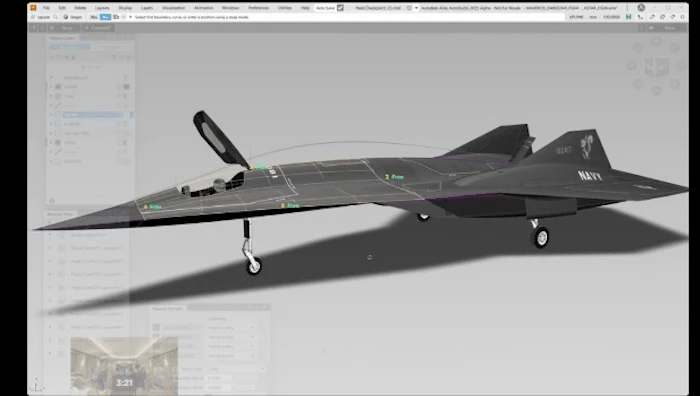Click the highlighted layer's color swatch
Viewport: 700px width, 396px height.
[58, 115]
